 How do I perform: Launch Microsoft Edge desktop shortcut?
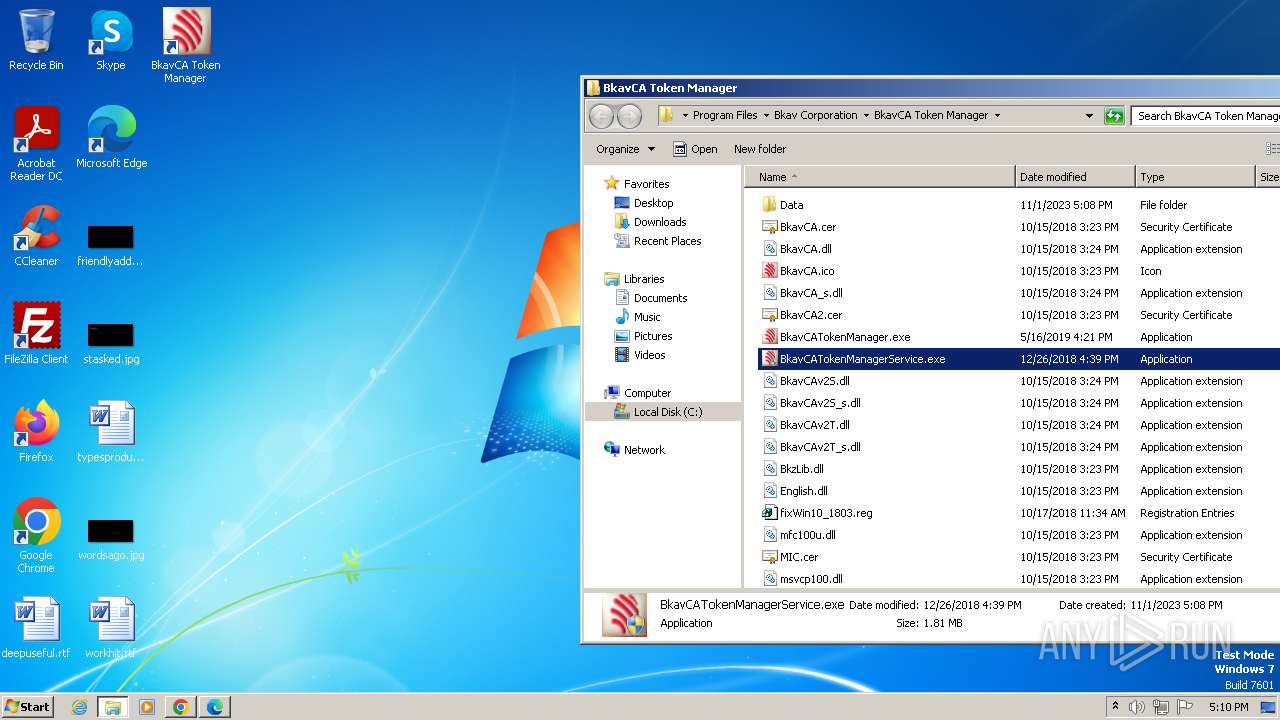tap(111, 138)
